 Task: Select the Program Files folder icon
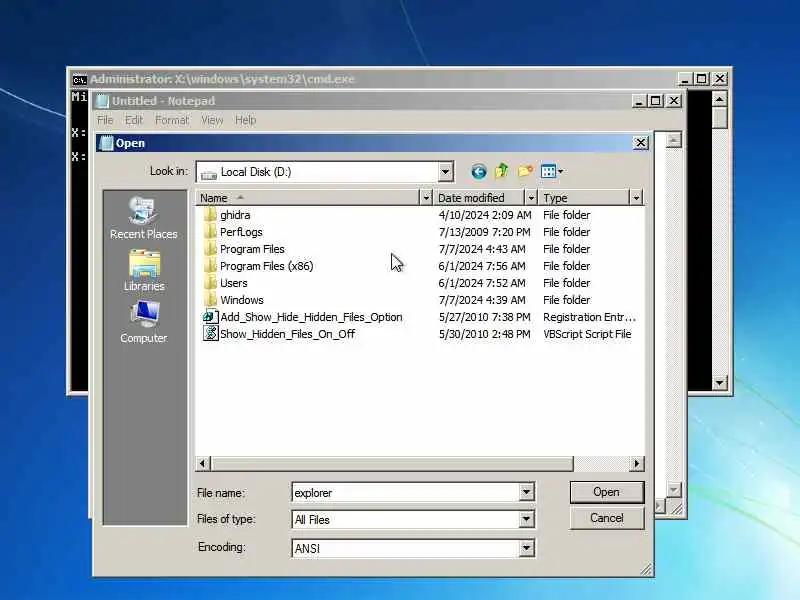click(x=210, y=249)
